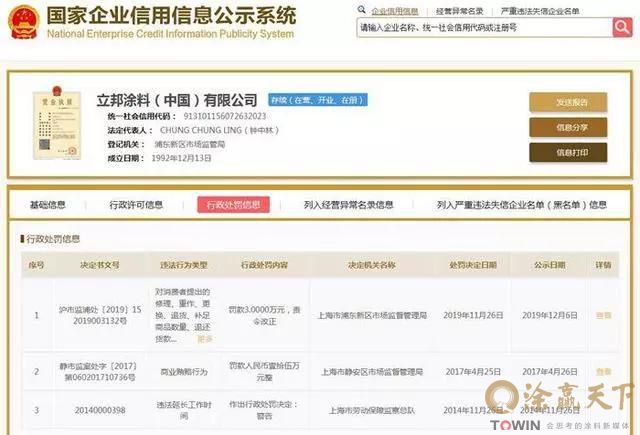Switch to the 列入经营异常名录信息 tab

point(348,205)
